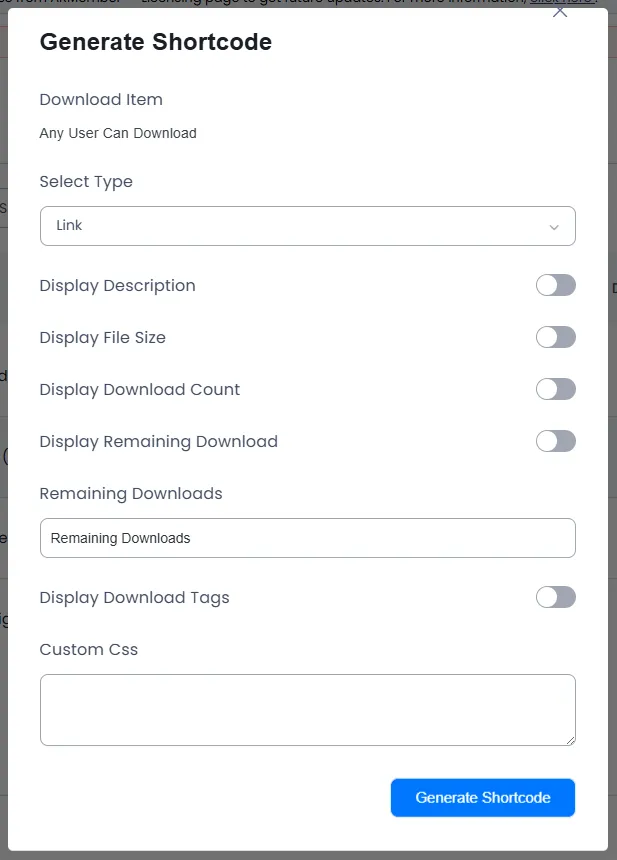Close the Generate Shortcode dialog
The height and width of the screenshot is (860, 617).
click(560, 12)
